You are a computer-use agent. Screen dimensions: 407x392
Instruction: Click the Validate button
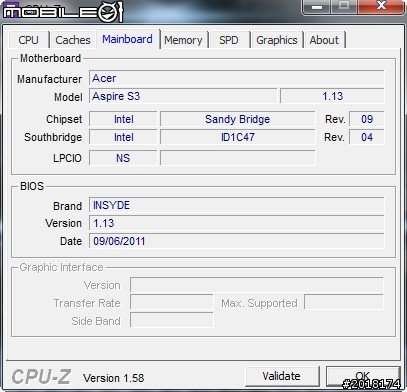tap(282, 376)
